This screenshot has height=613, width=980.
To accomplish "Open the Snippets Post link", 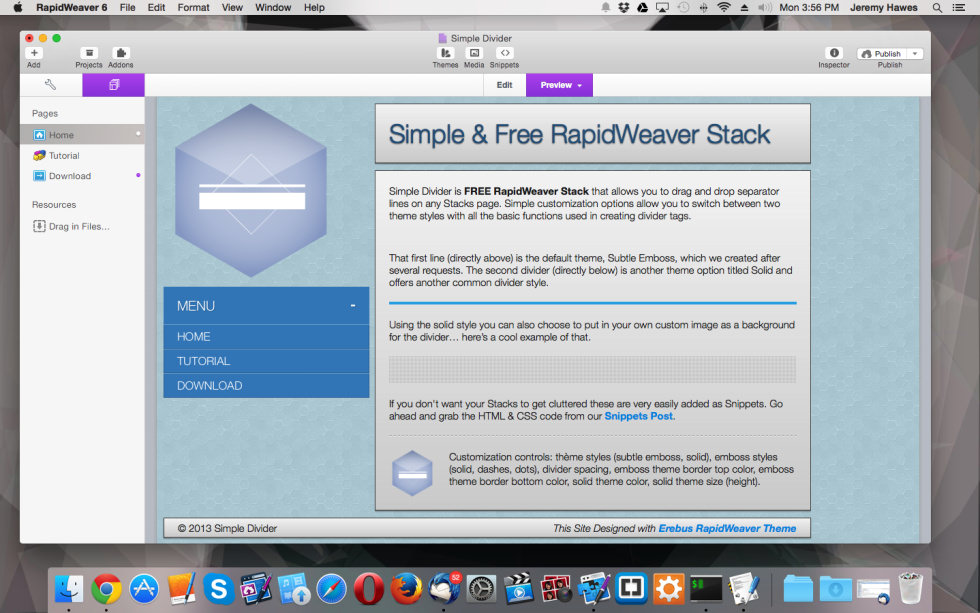I will point(638,416).
